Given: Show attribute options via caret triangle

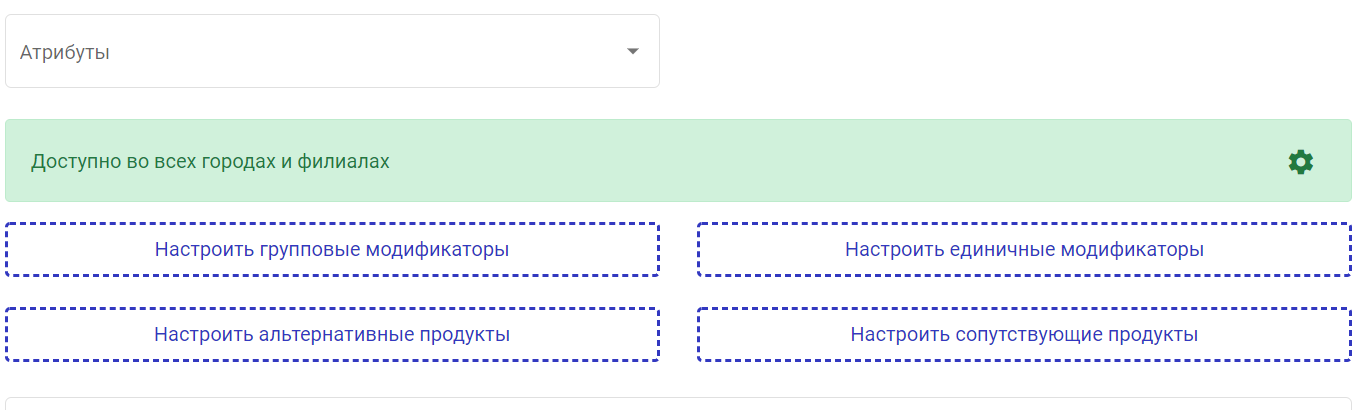Looking at the screenshot, I should click(632, 52).
